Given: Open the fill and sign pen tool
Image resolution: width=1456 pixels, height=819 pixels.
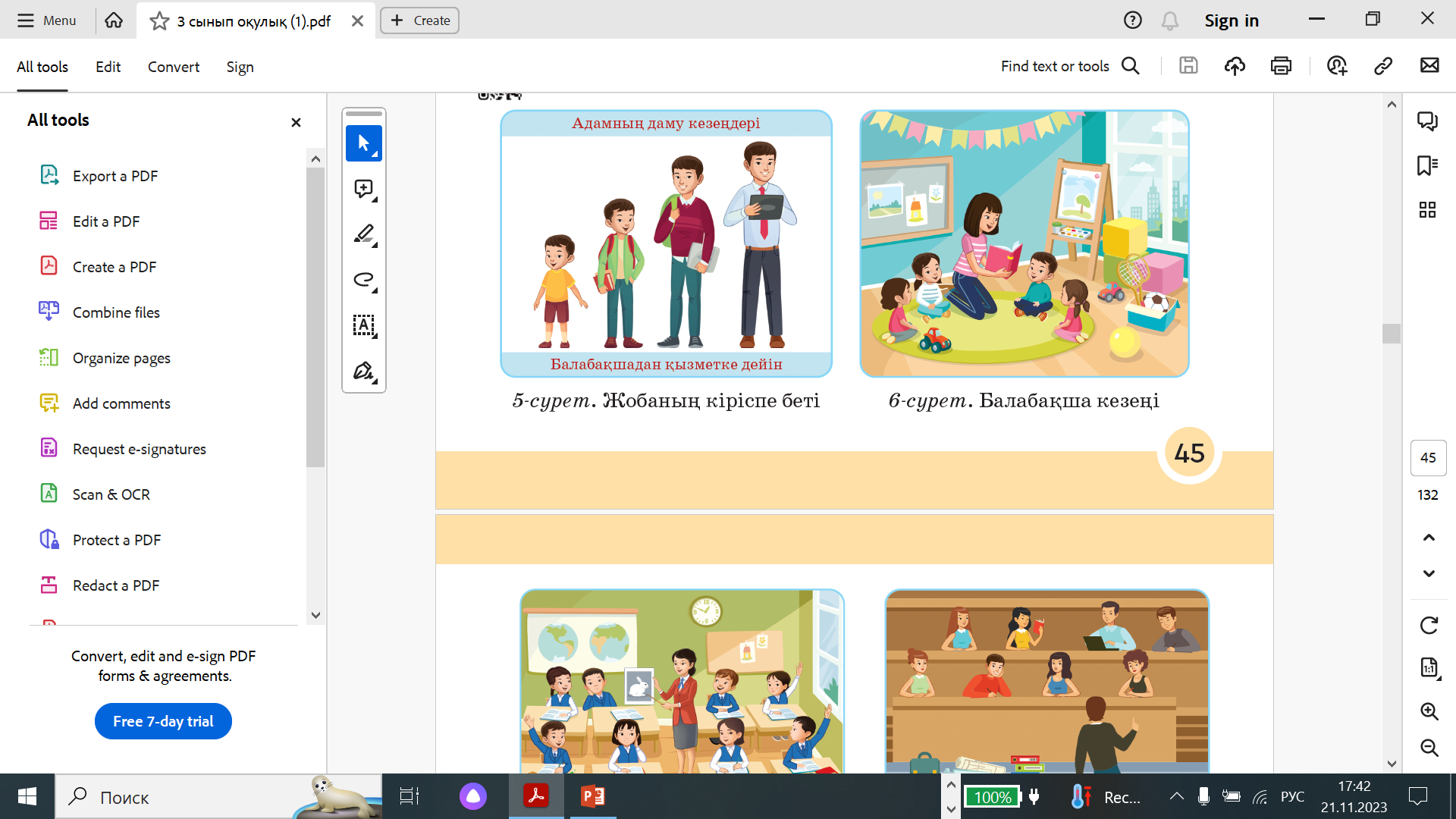Looking at the screenshot, I should tap(363, 371).
